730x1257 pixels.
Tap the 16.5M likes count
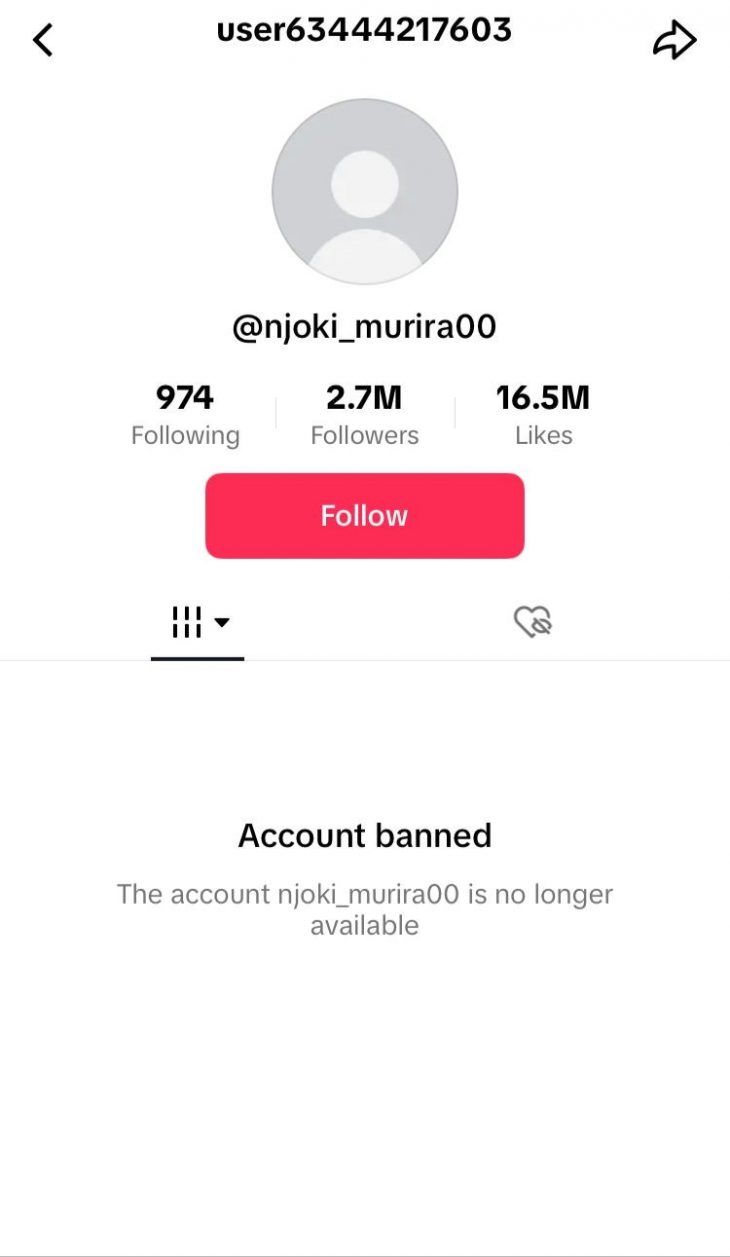[544, 398]
